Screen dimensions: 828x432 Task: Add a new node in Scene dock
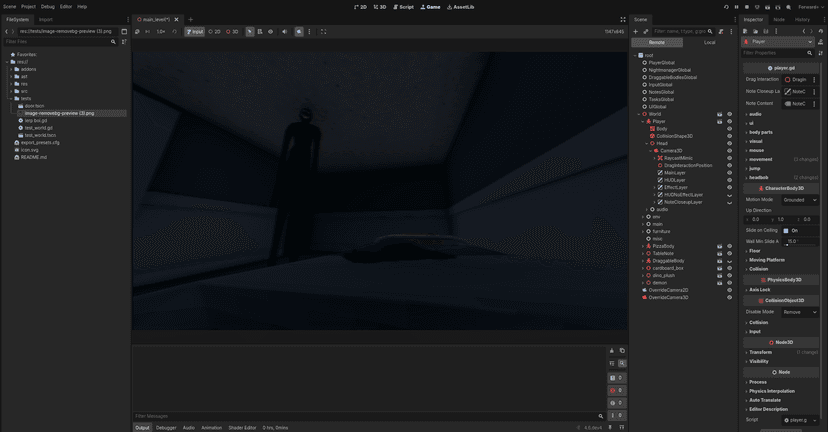635,31
